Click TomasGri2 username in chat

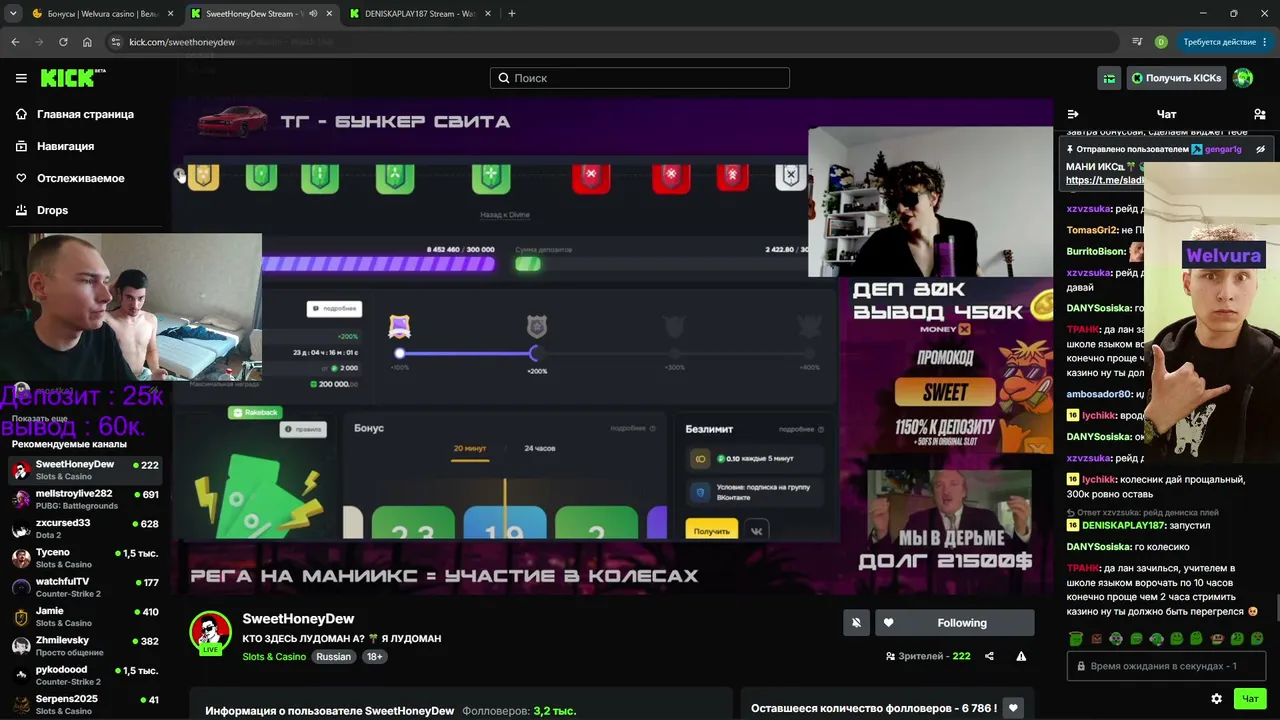pyautogui.click(x=1091, y=230)
